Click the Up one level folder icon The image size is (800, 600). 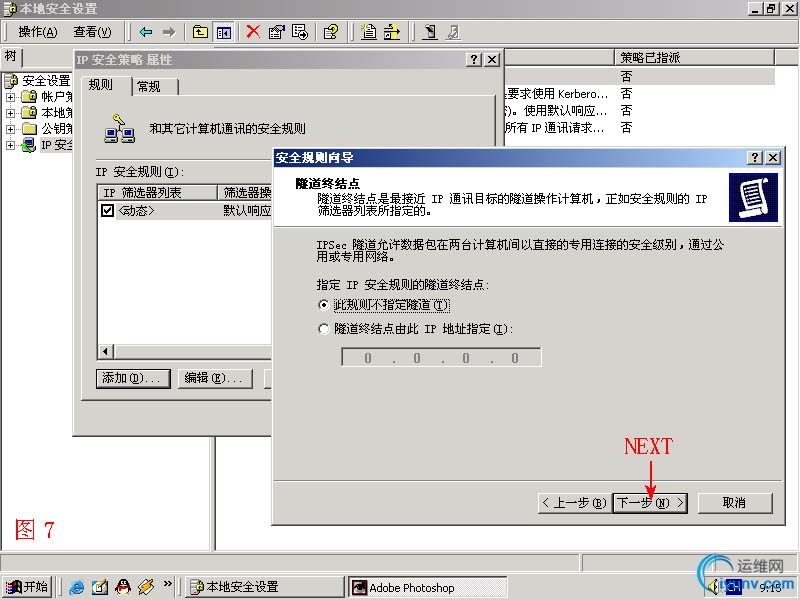pos(200,32)
